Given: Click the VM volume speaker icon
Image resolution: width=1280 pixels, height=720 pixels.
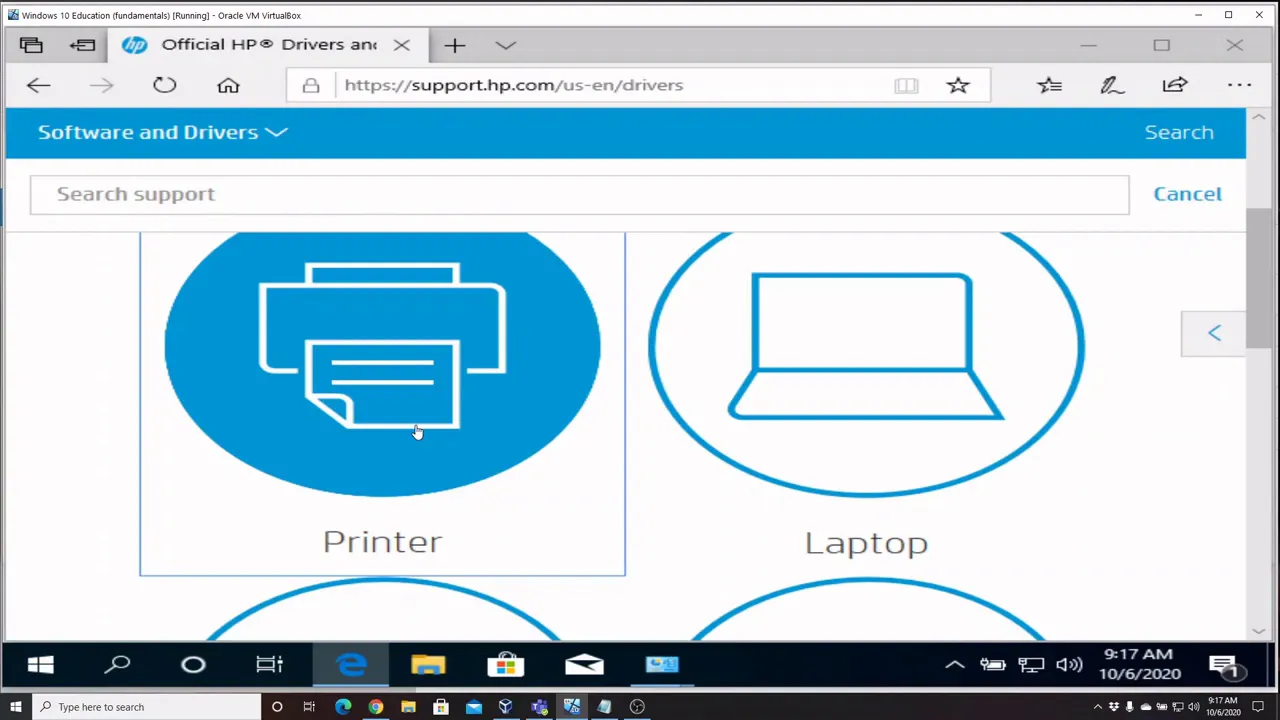Looking at the screenshot, I should click(x=1069, y=665).
